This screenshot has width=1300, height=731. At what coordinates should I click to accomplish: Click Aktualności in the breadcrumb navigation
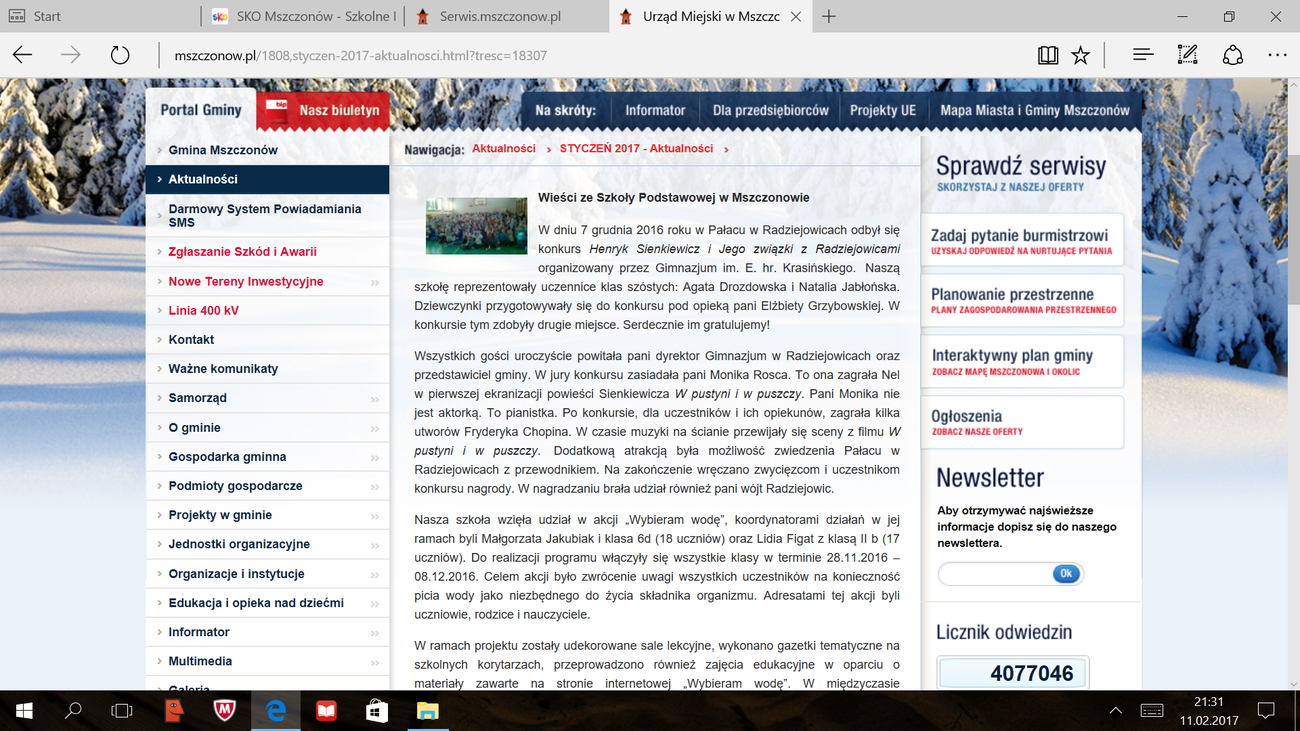[x=504, y=148]
